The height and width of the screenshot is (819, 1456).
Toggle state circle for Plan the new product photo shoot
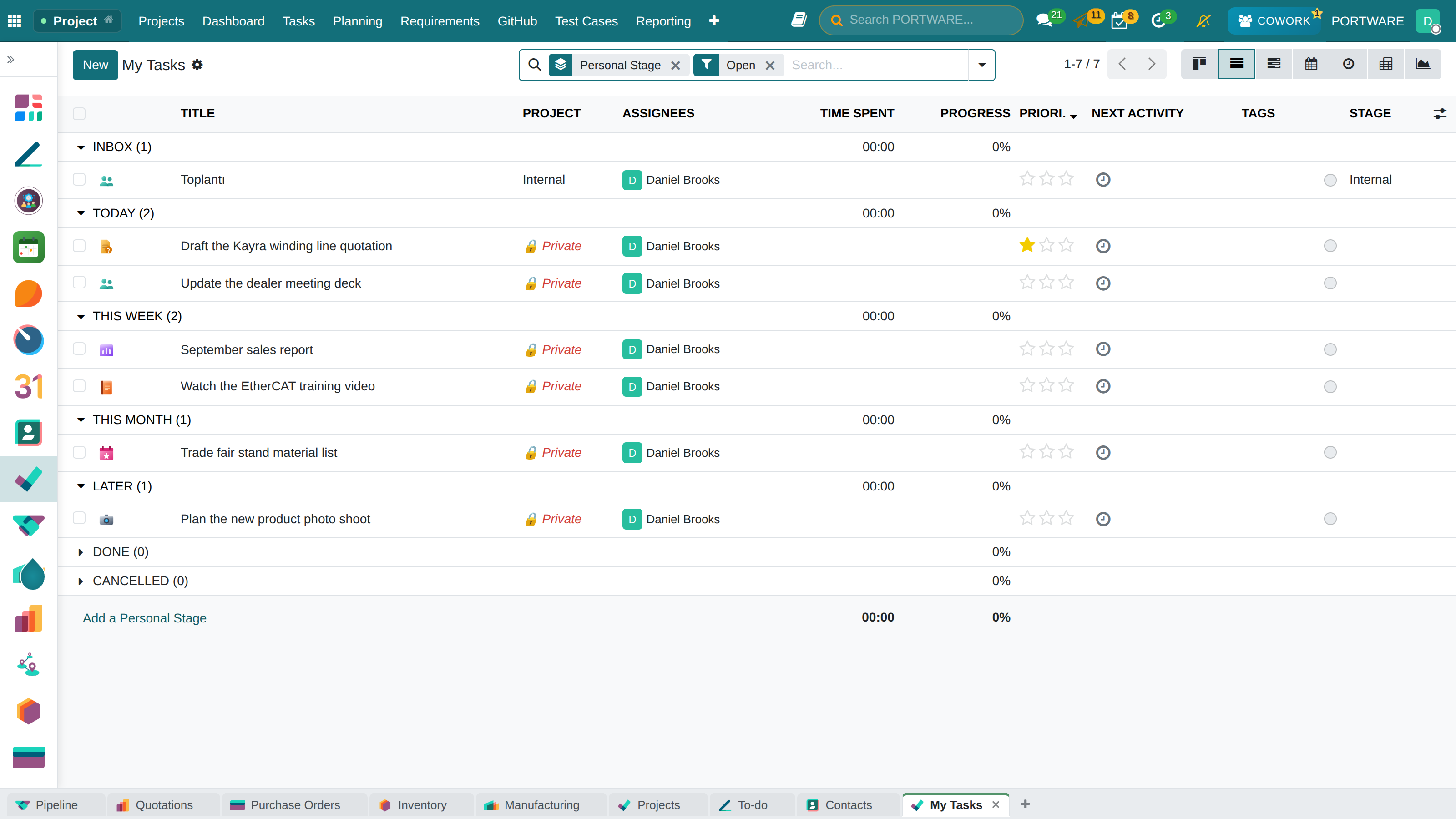coord(1330,519)
